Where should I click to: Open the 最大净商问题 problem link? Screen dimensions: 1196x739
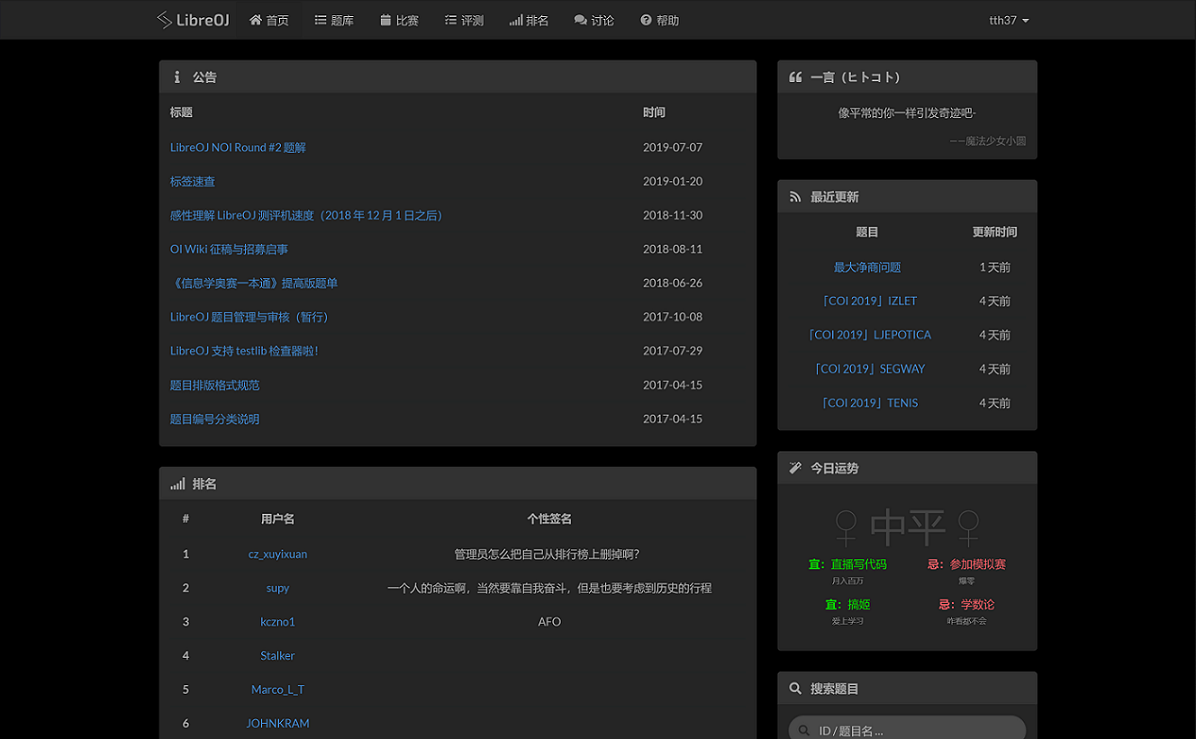[x=867, y=267]
